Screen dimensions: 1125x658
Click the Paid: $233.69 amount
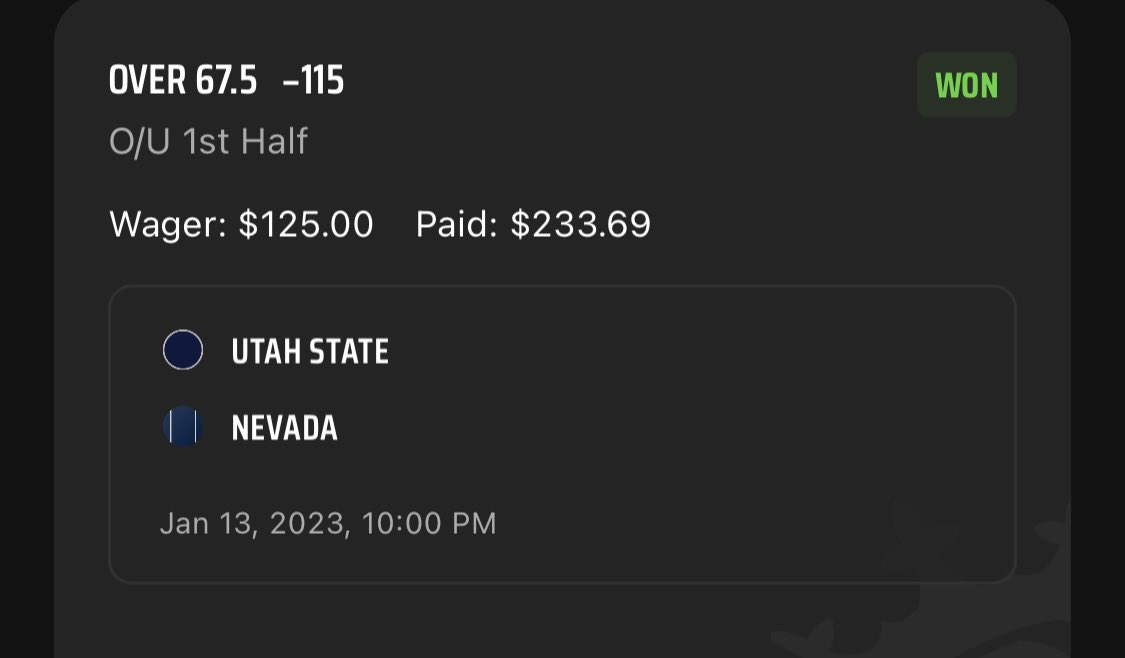(x=533, y=225)
